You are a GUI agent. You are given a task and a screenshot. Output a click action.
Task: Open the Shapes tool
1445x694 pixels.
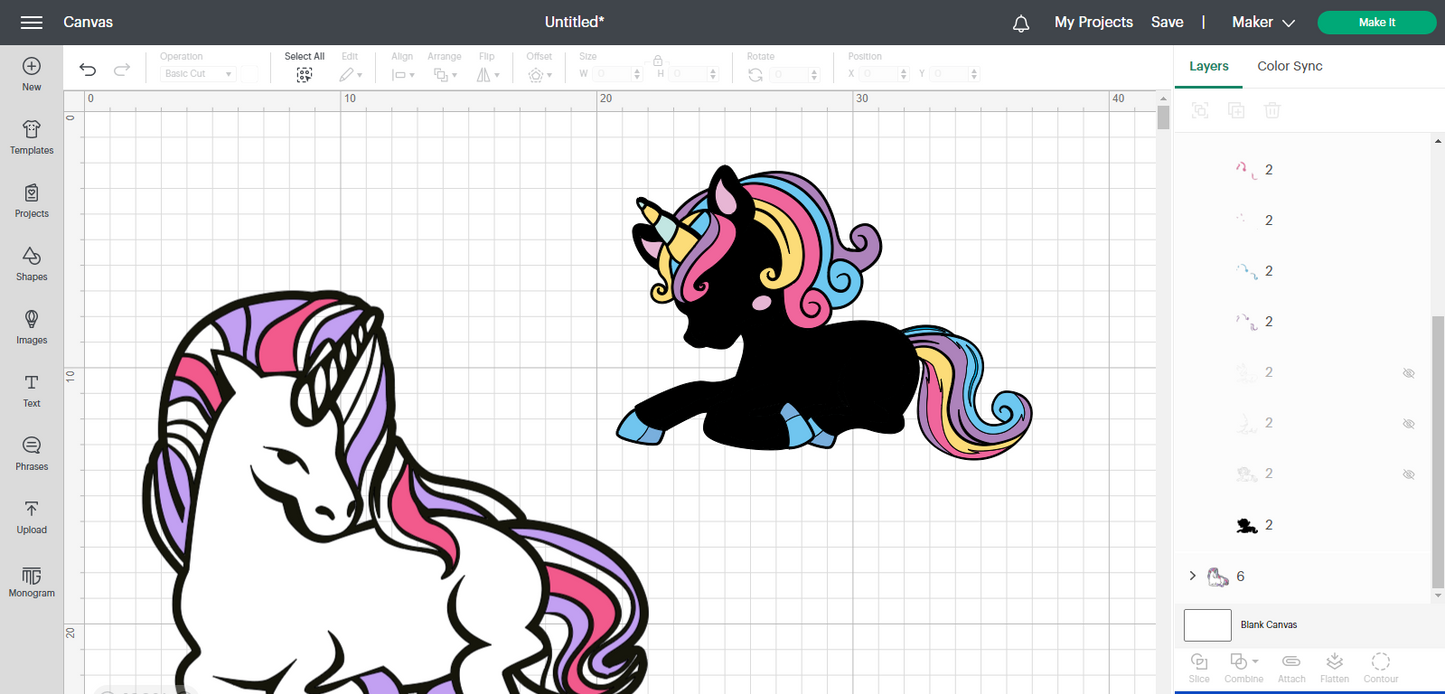(31, 264)
